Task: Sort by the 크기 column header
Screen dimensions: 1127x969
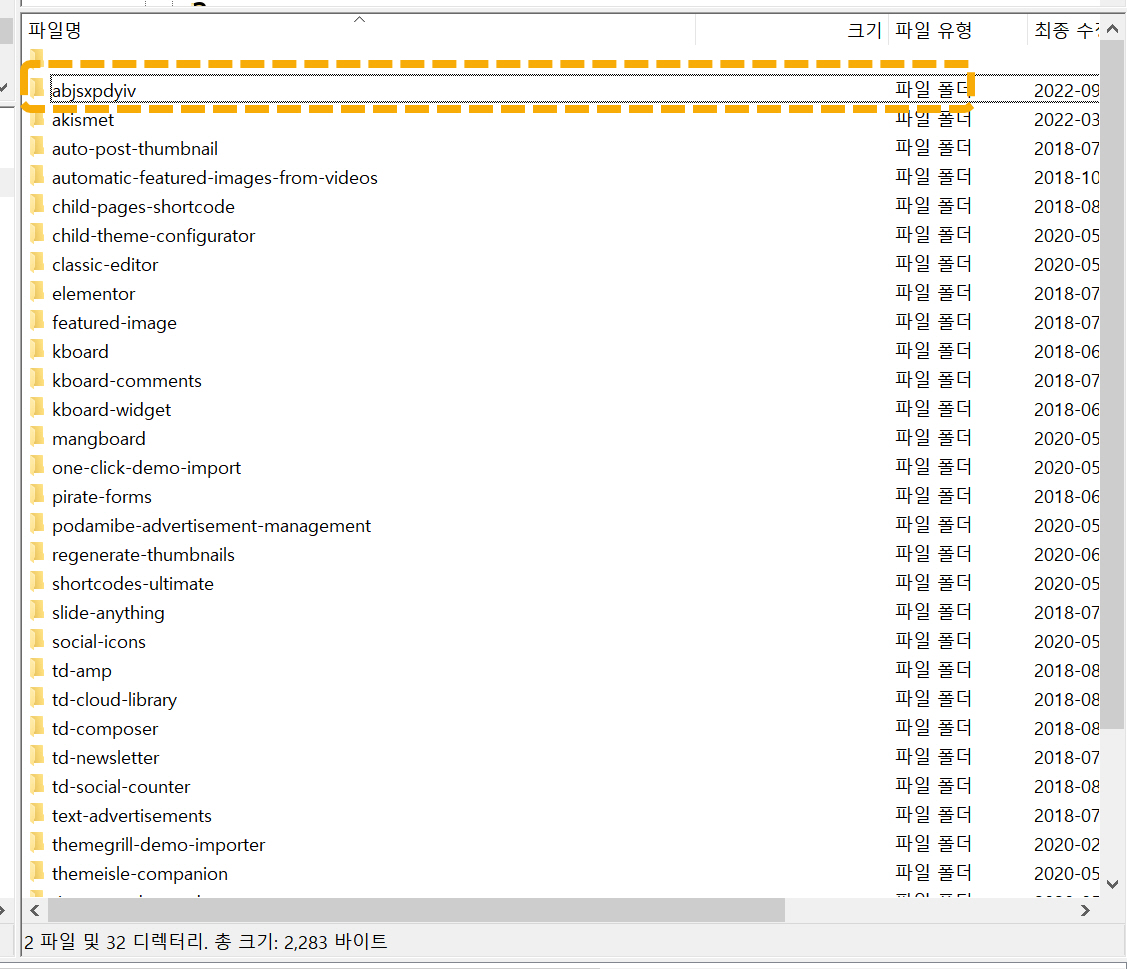Action: tap(791, 30)
